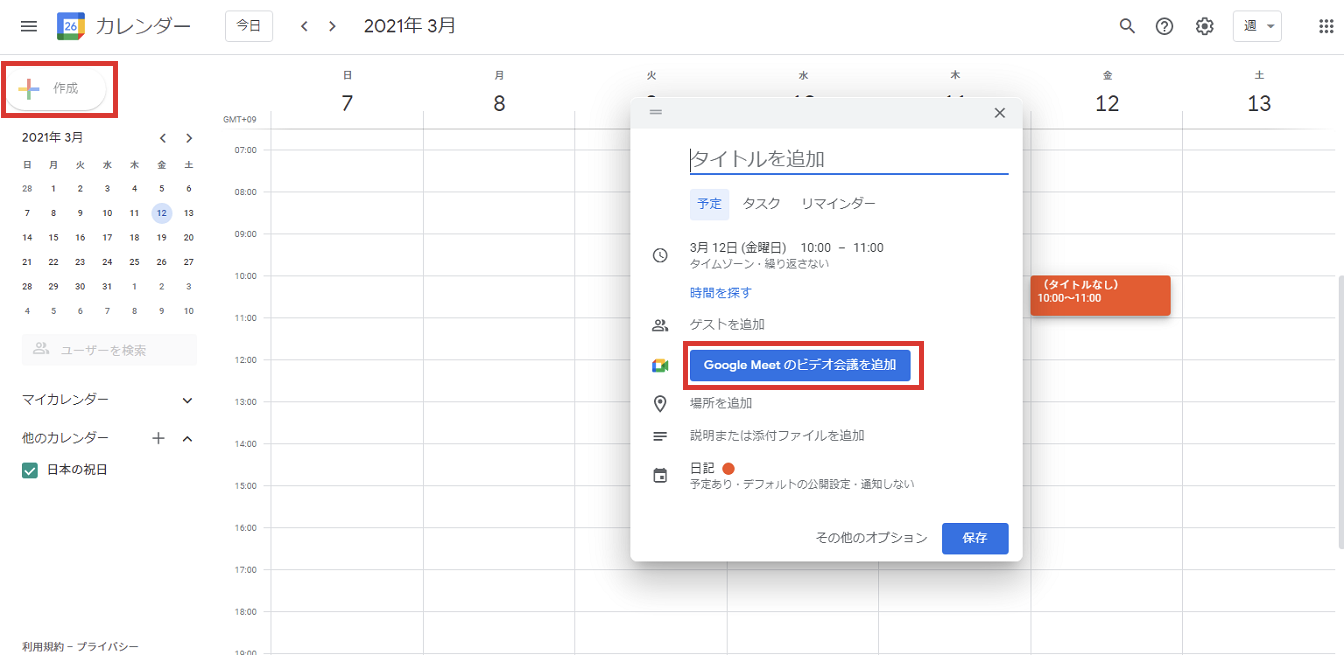Click the clock icon next to the date
1344x655 pixels.
coord(660,247)
